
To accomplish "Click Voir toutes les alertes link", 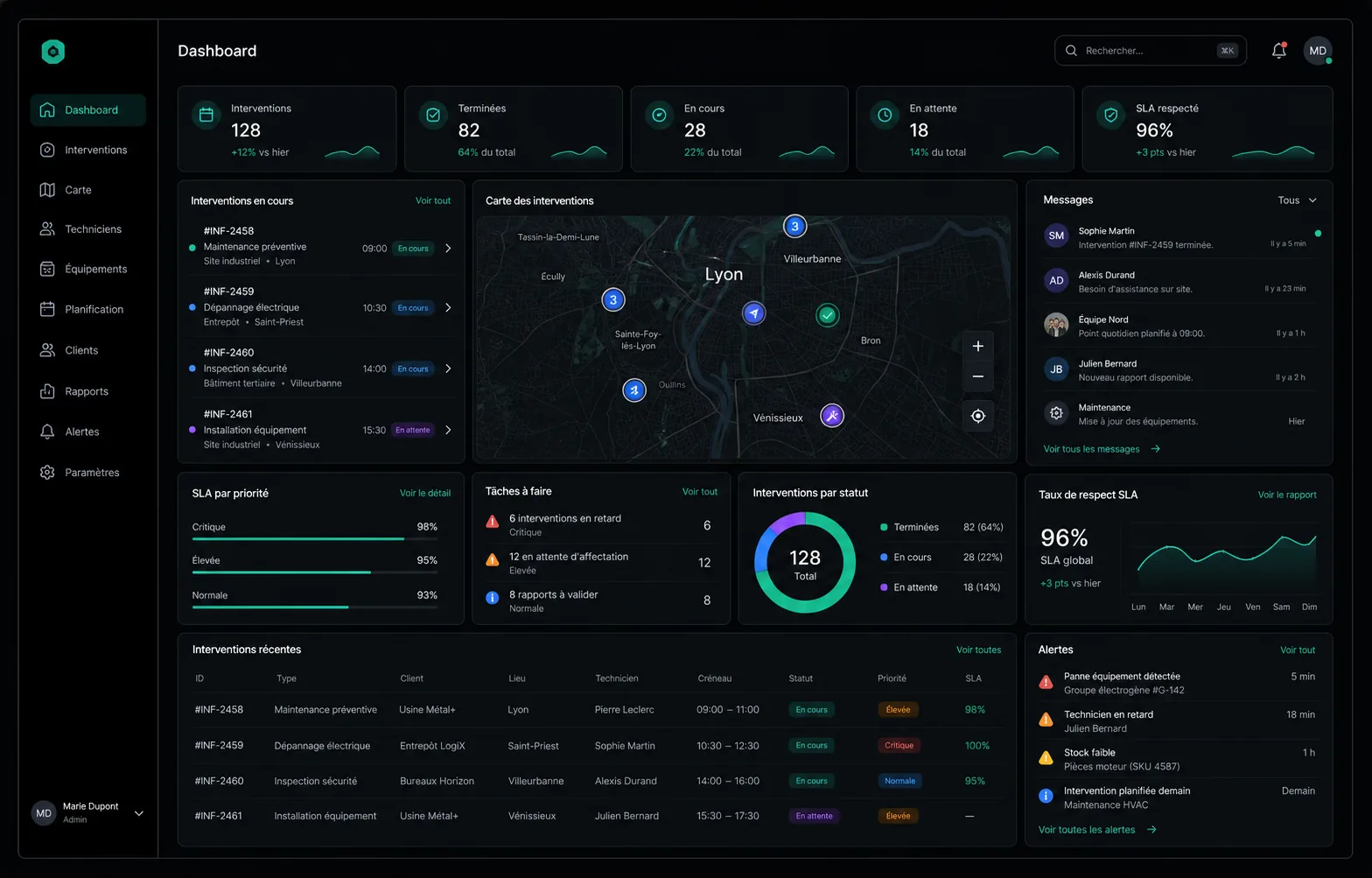I will pyautogui.click(x=1097, y=830).
